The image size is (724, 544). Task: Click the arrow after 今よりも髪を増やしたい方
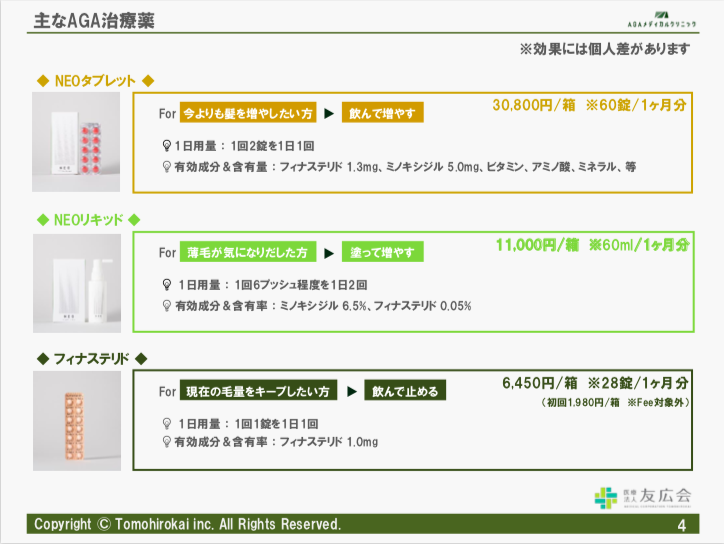point(329,113)
